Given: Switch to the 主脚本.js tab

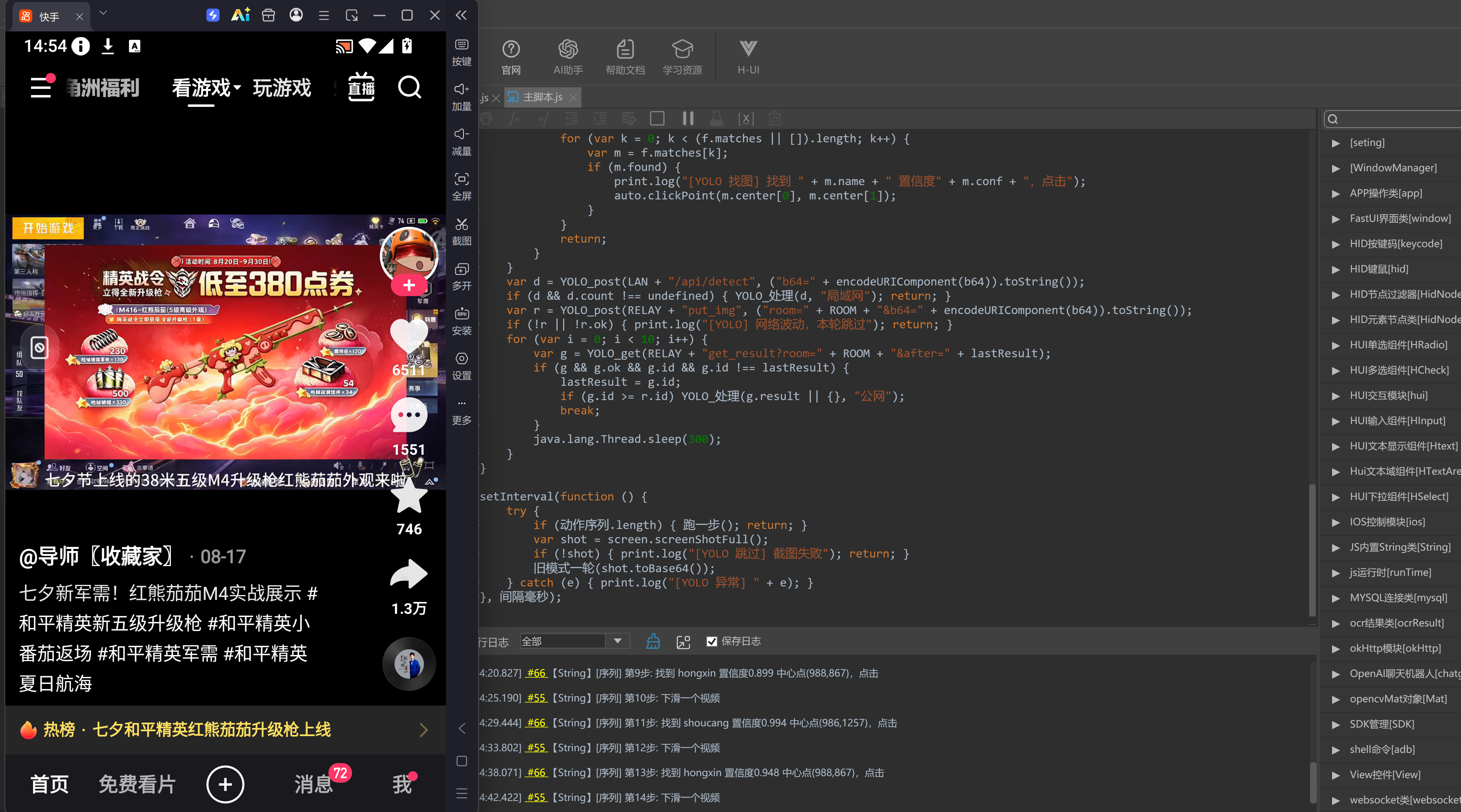Looking at the screenshot, I should click(x=542, y=97).
